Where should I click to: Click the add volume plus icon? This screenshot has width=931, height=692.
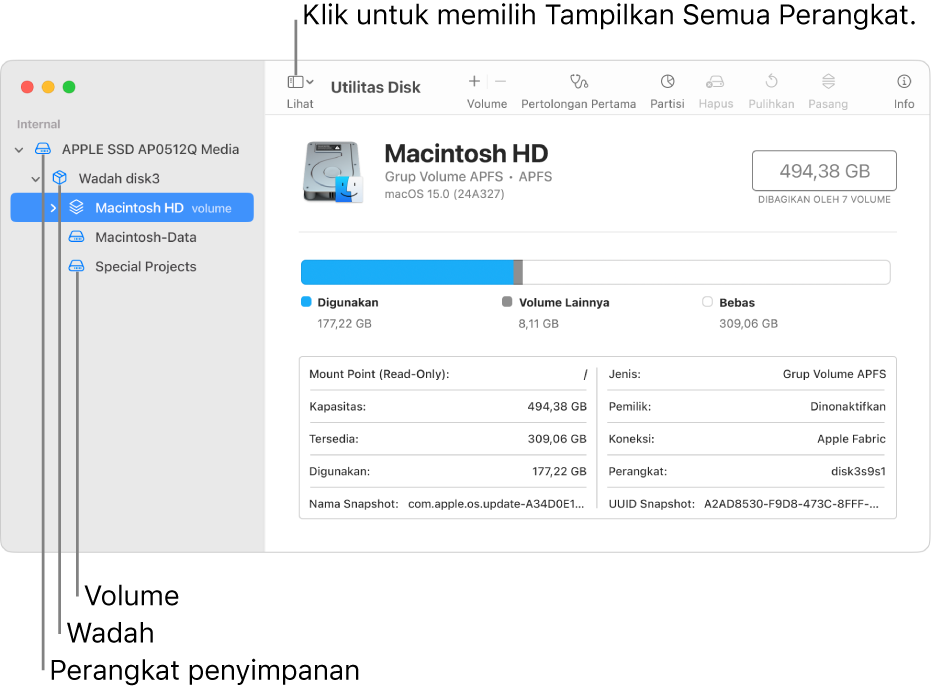pyautogui.click(x=474, y=81)
